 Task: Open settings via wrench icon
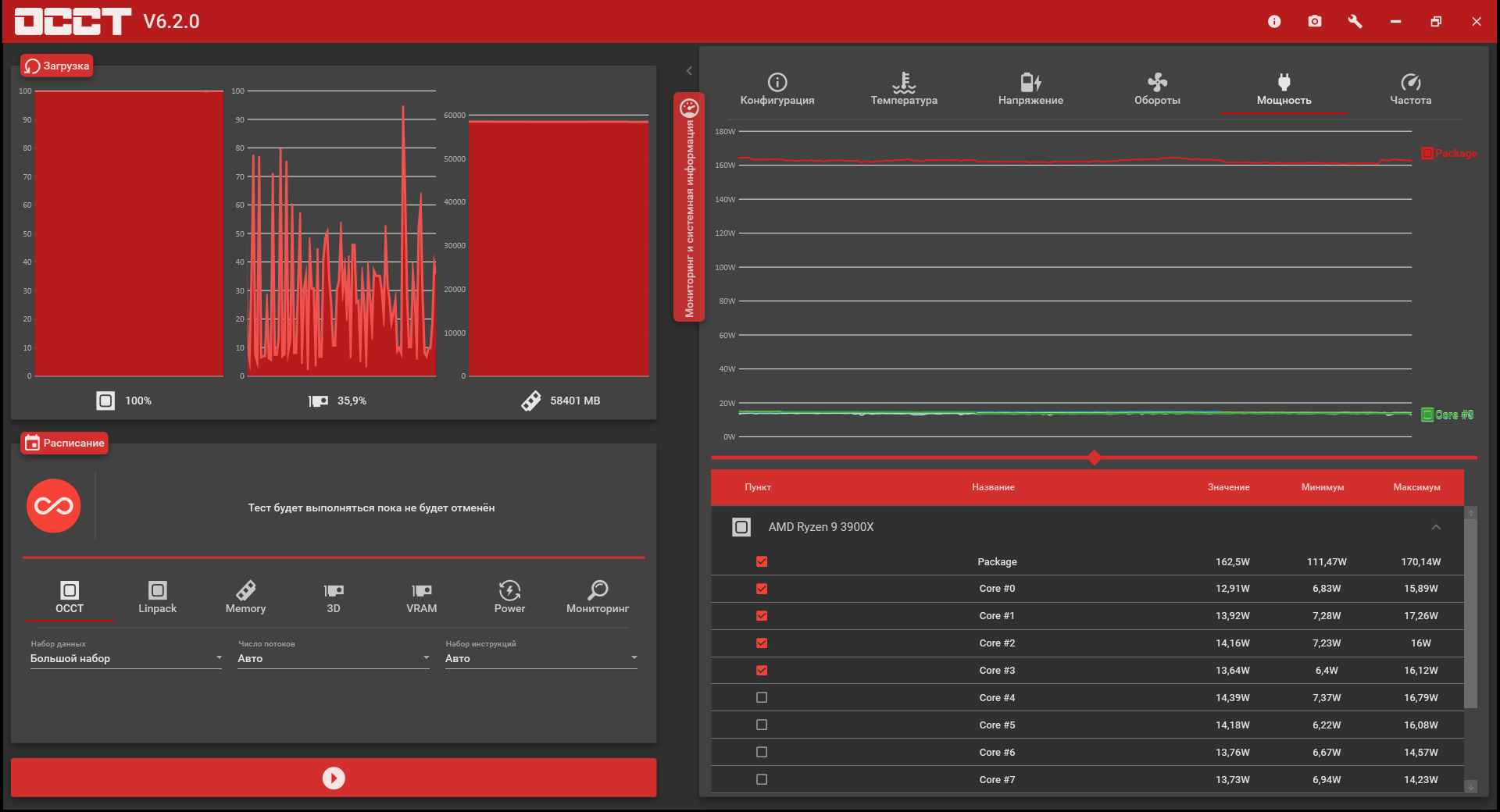[x=1355, y=21]
